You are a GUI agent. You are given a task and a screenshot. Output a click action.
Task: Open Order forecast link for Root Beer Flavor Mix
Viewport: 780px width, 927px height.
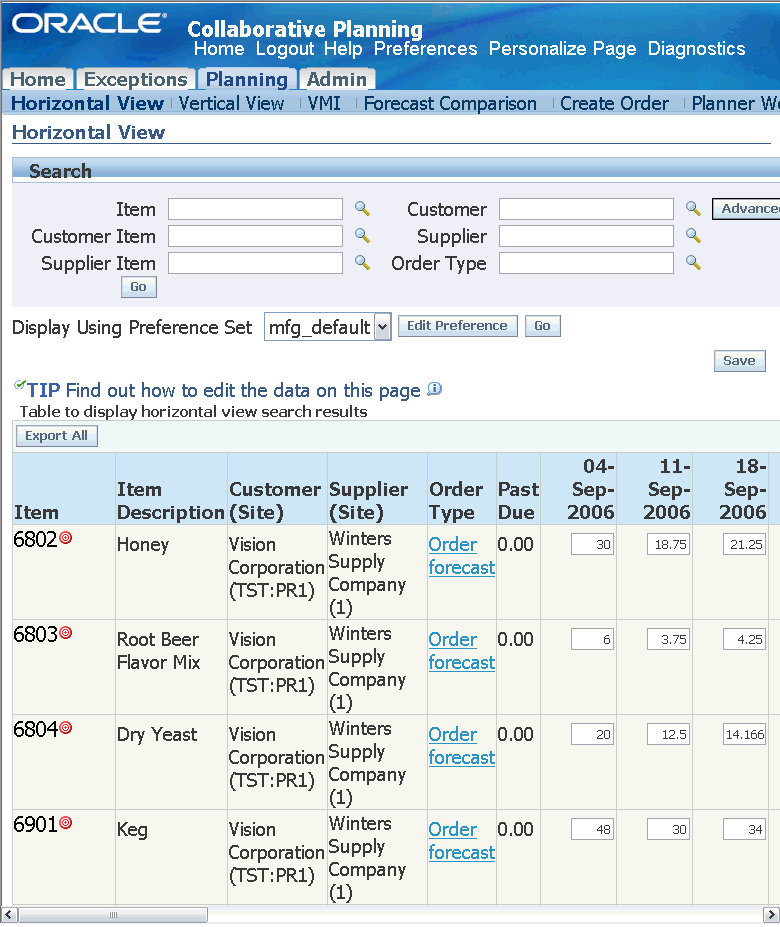click(461, 651)
